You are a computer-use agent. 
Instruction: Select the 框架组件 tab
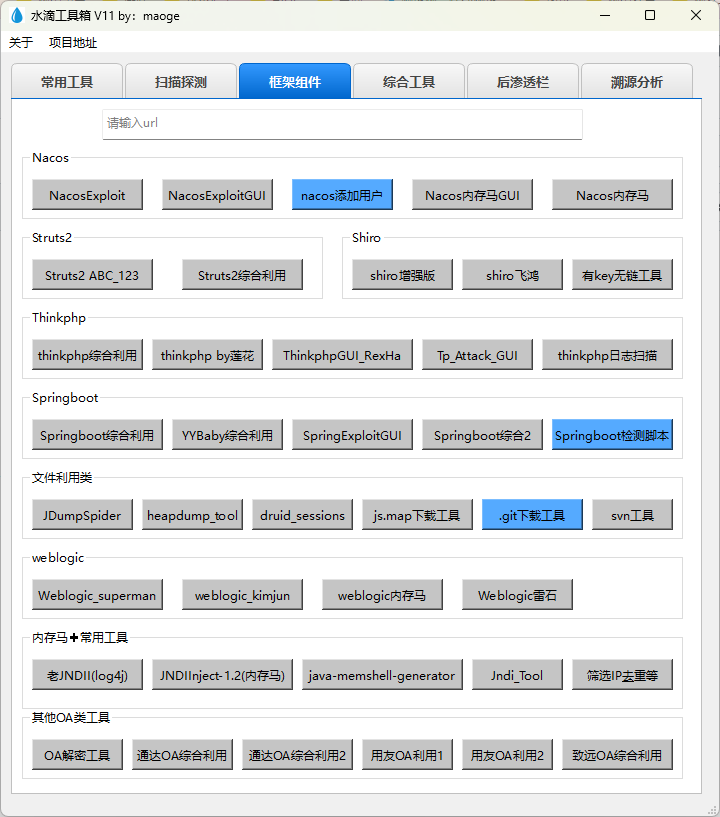[295, 81]
